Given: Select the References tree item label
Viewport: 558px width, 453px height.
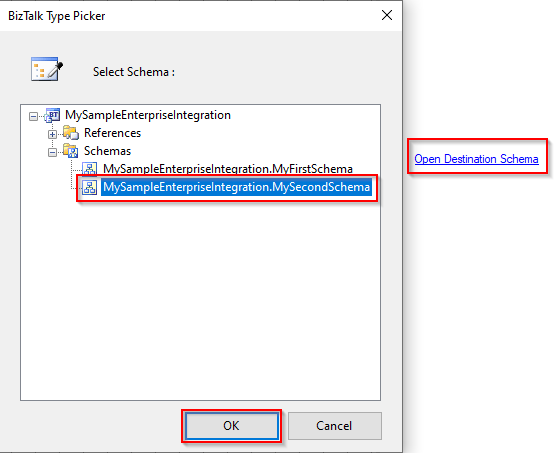Looking at the screenshot, I should pyautogui.click(x=112, y=133).
